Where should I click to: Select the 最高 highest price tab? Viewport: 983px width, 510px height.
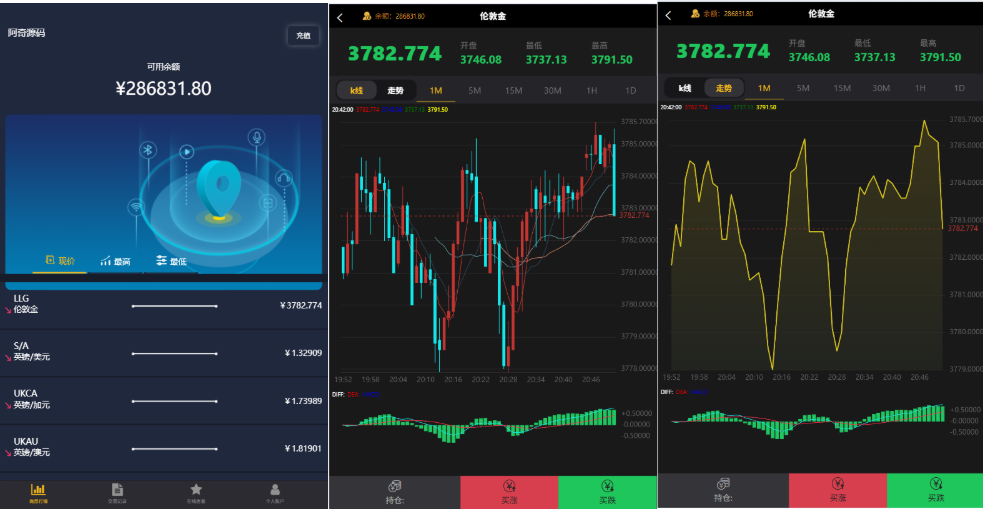point(115,261)
